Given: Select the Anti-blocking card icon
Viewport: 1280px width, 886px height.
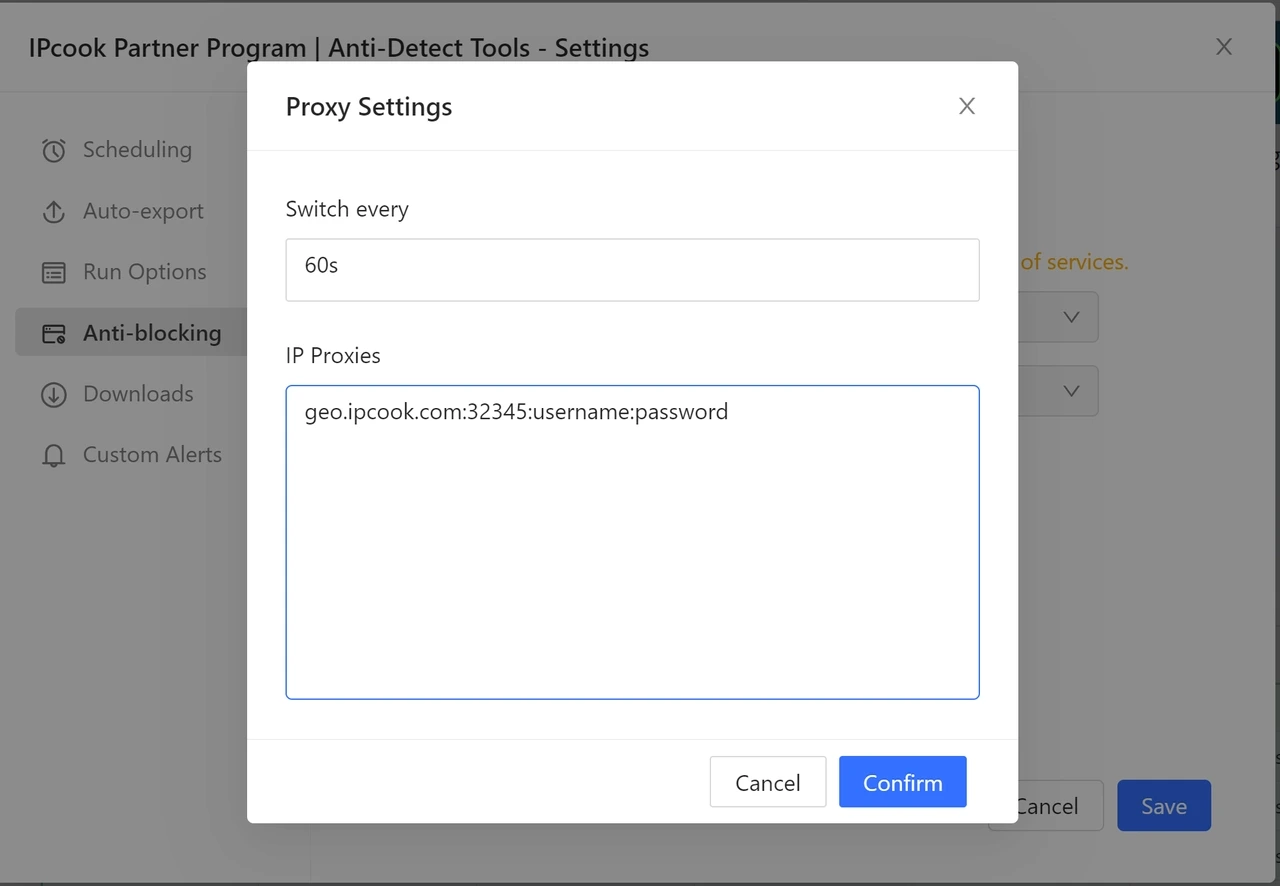Looking at the screenshot, I should point(53,332).
